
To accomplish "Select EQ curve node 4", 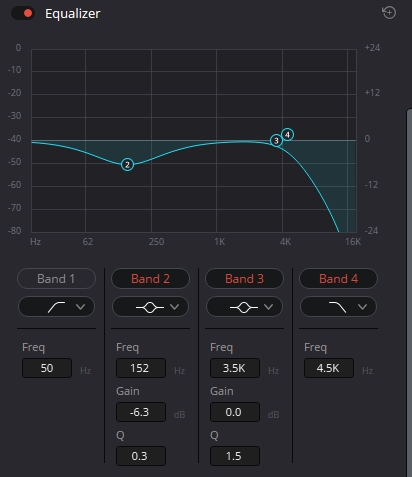I will [x=287, y=135].
